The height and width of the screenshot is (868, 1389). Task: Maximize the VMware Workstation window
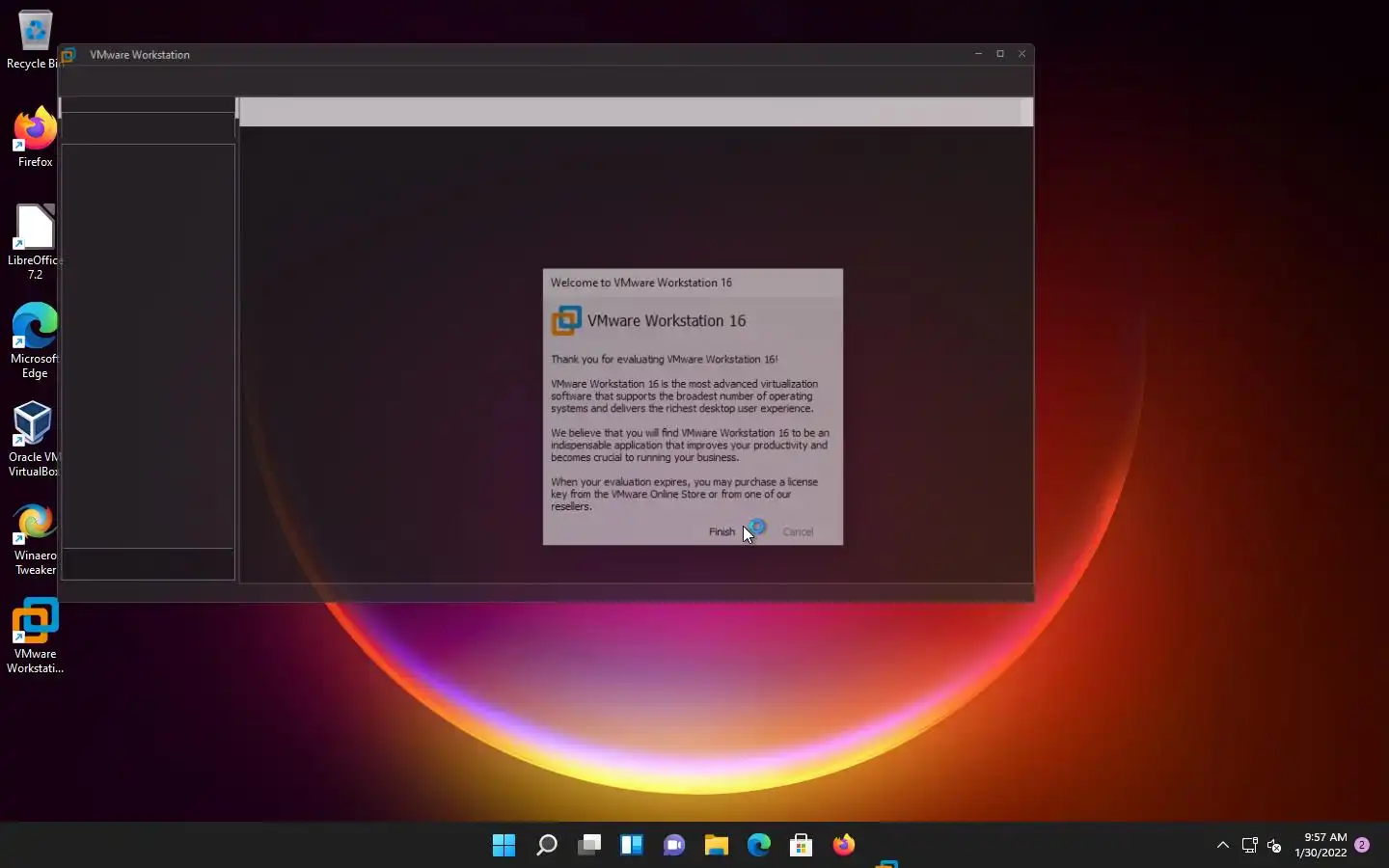point(1000,54)
